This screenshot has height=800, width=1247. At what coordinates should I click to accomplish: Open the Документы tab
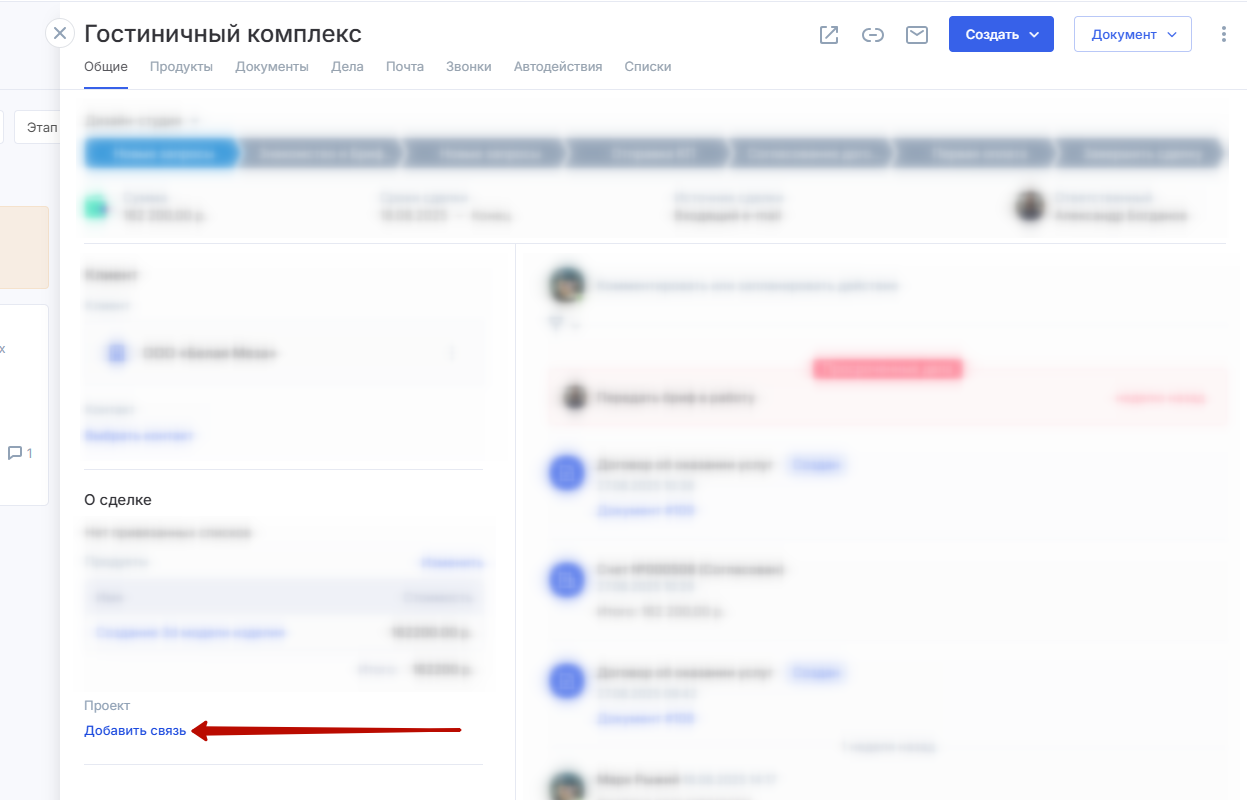[x=272, y=67]
